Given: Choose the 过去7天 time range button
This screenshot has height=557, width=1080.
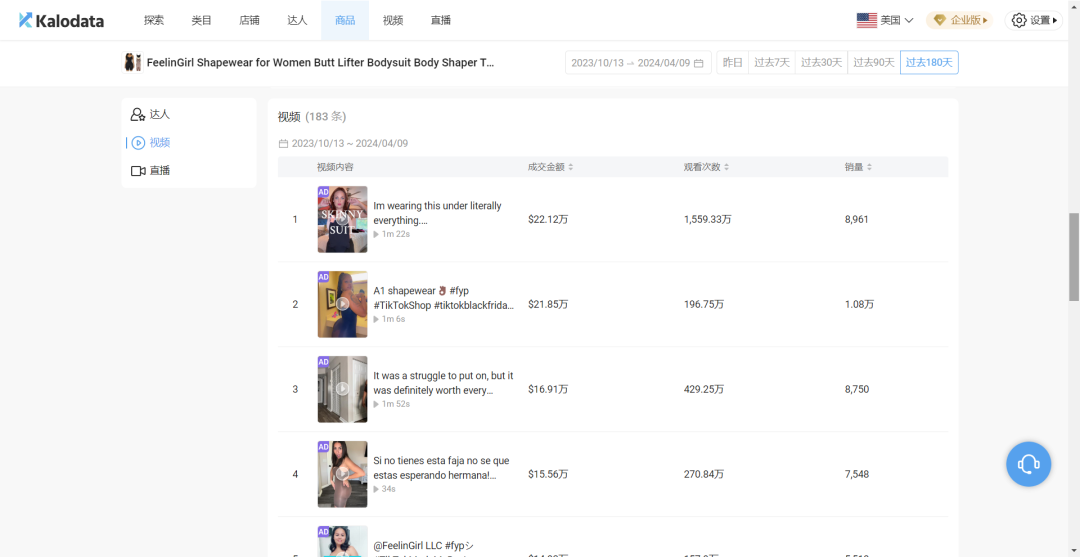Looking at the screenshot, I should 771,63.
